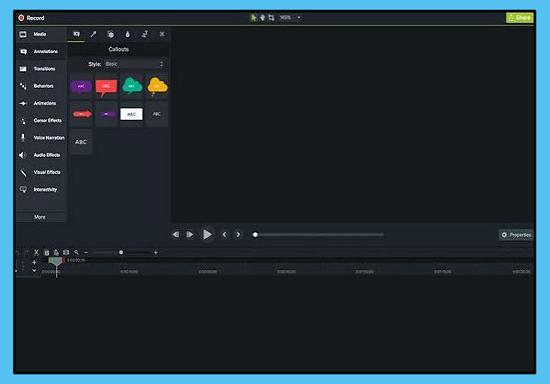Add a new track with plus icon
The image size is (550, 384).
[x=34, y=262]
